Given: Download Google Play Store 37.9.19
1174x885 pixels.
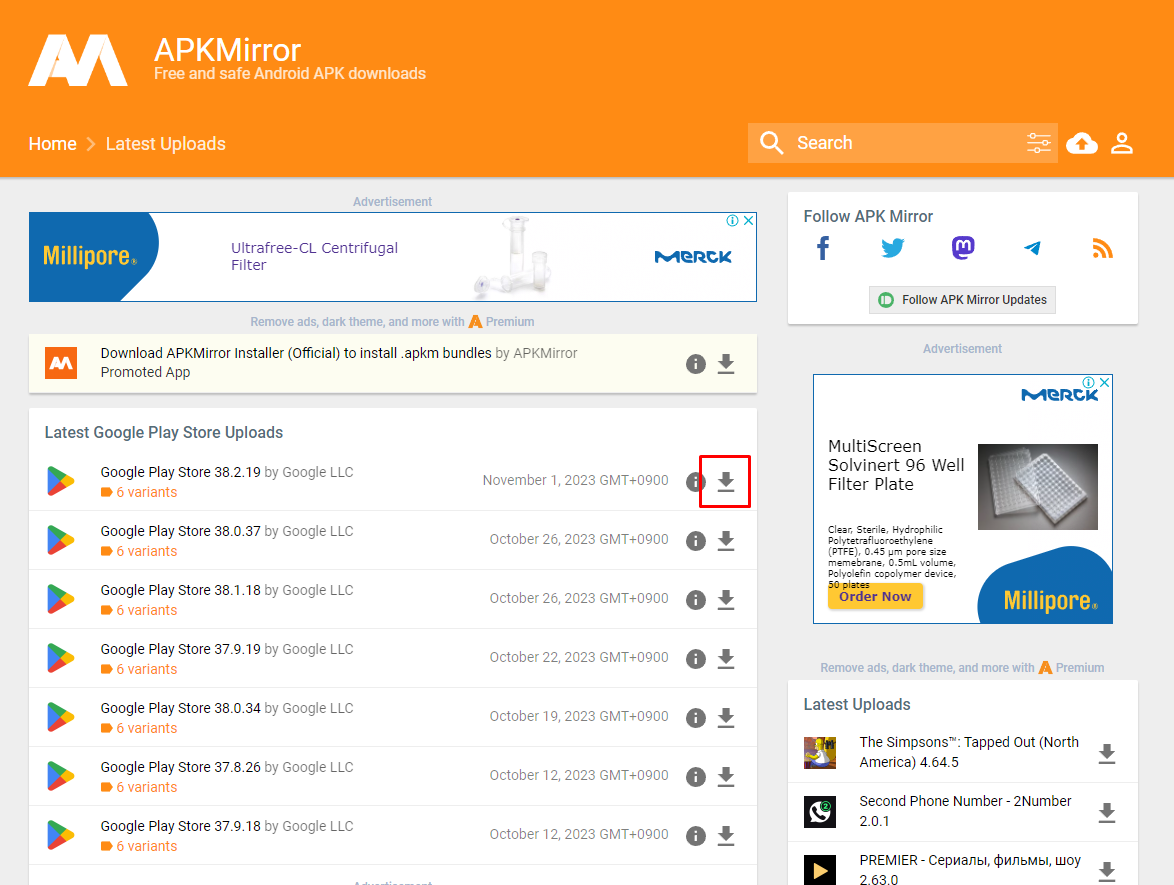Looking at the screenshot, I should (726, 659).
